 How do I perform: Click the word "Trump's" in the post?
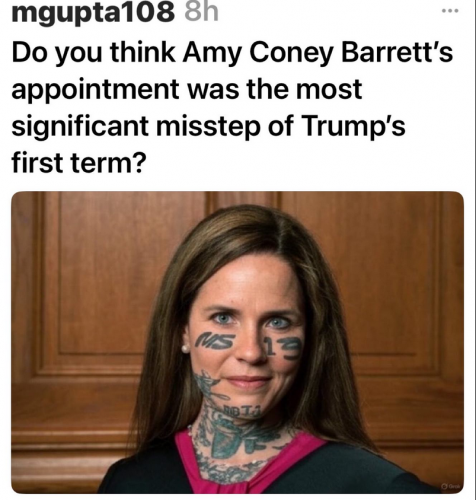(353, 126)
